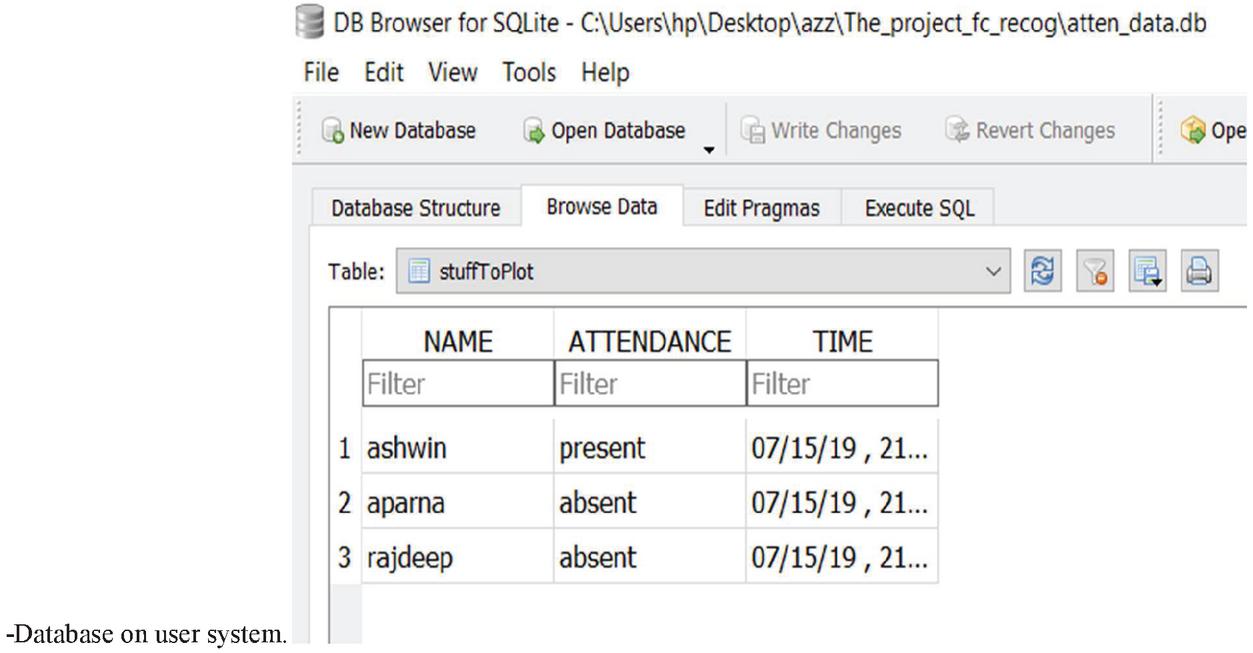Open the File menu

coord(320,73)
